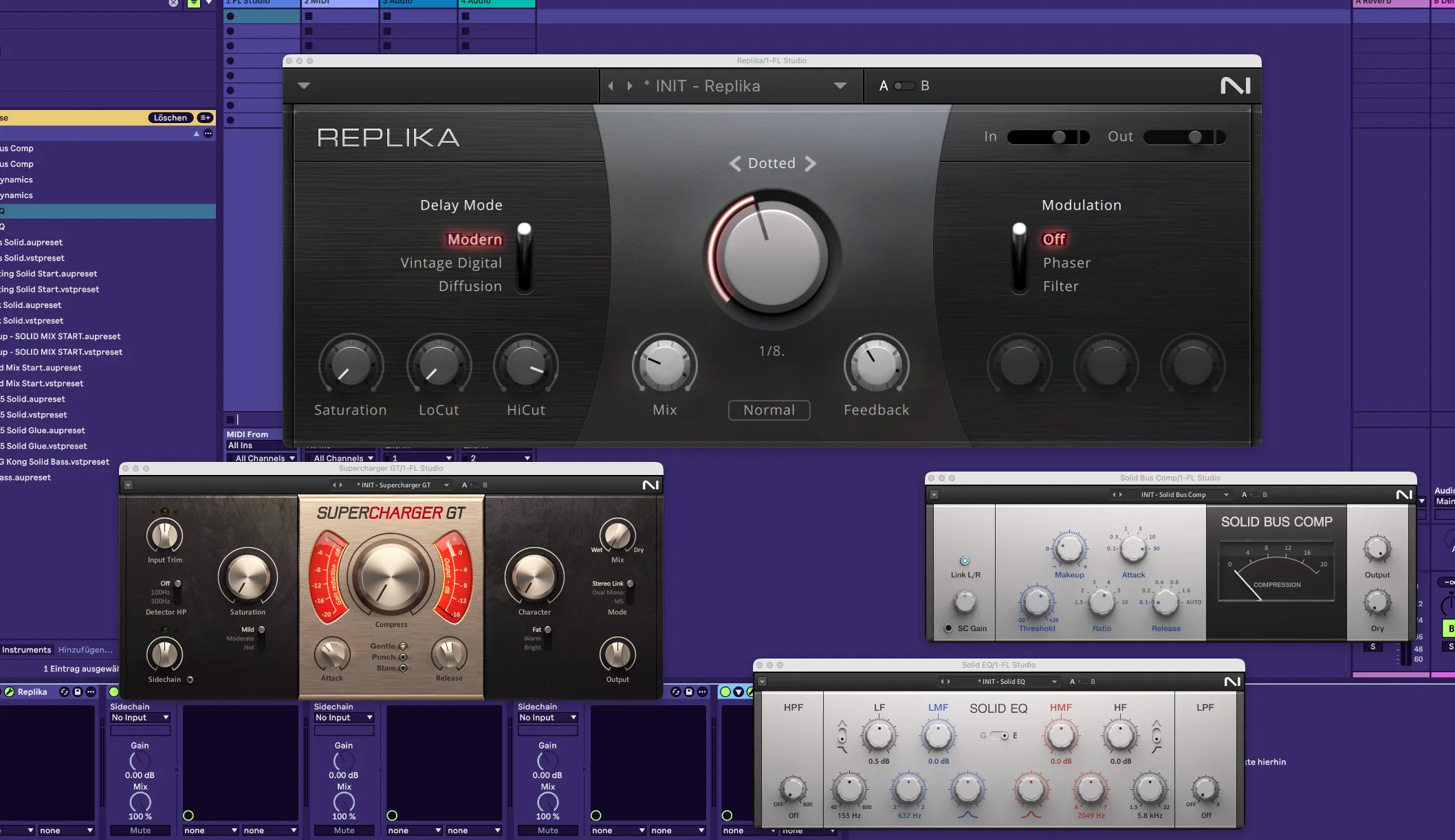Image resolution: width=1455 pixels, height=840 pixels.
Task: Select Phaser modulation in Replika
Action: click(x=1066, y=263)
